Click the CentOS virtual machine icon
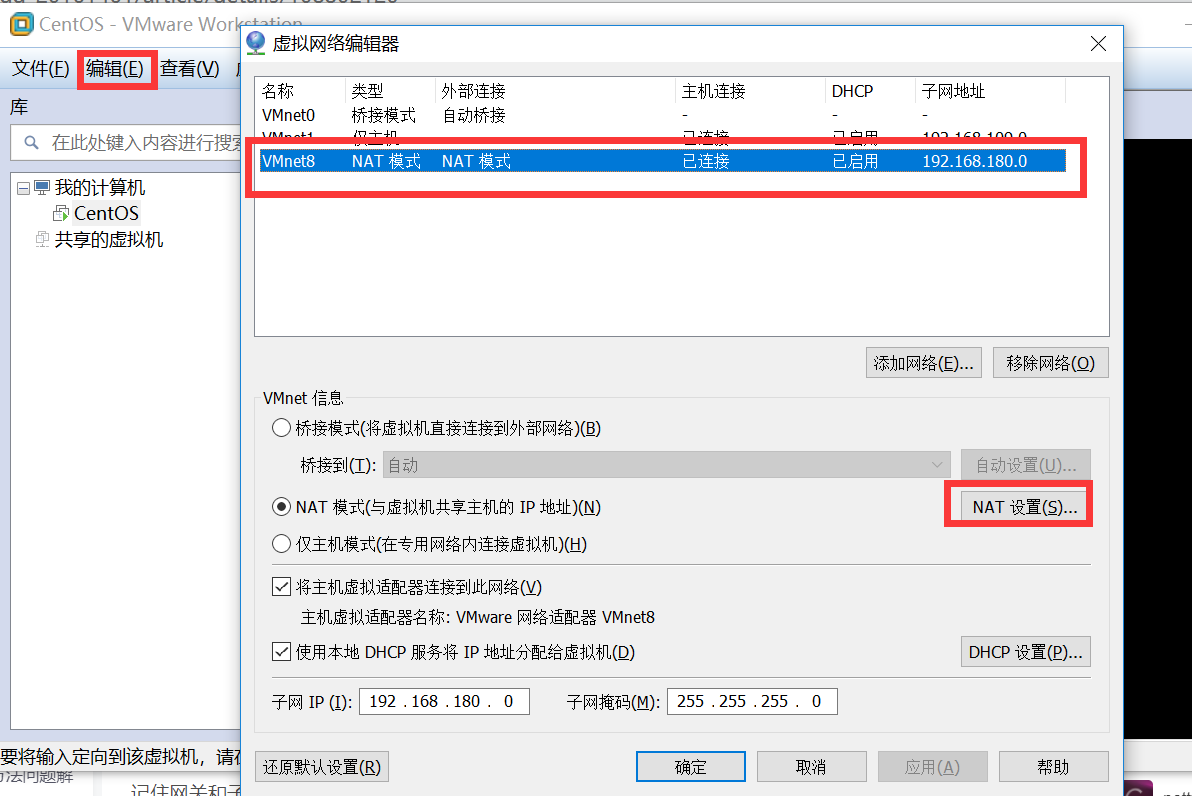The width and height of the screenshot is (1192, 796). (x=61, y=214)
